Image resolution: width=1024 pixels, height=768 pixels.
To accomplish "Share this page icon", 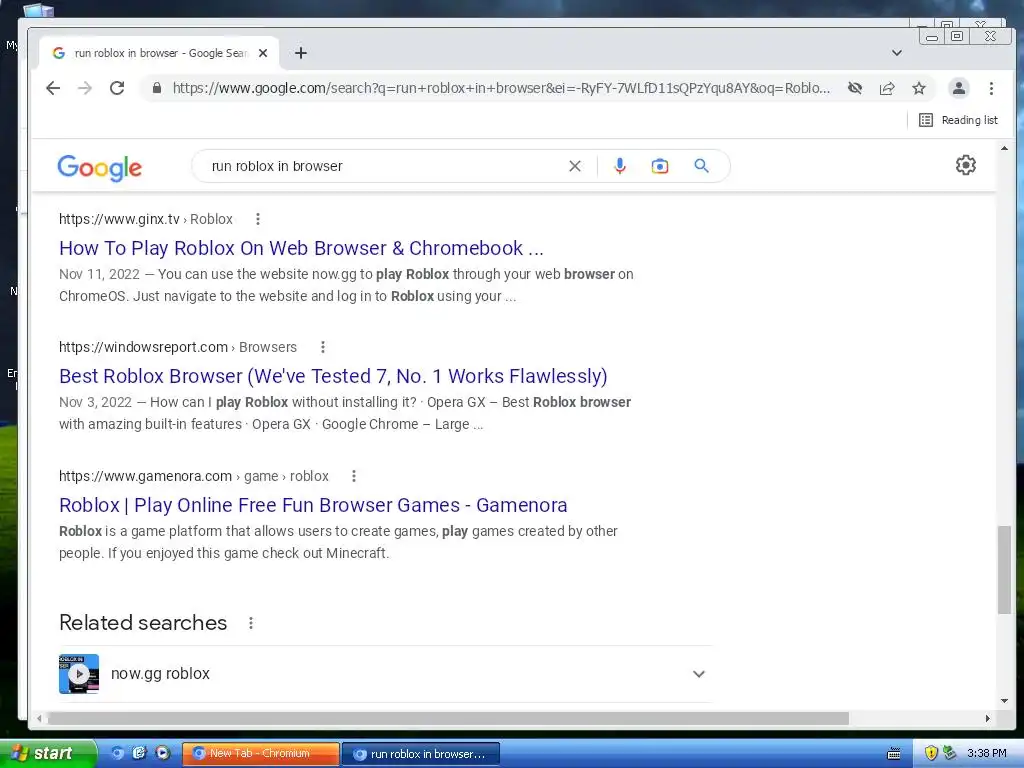I will [x=887, y=88].
